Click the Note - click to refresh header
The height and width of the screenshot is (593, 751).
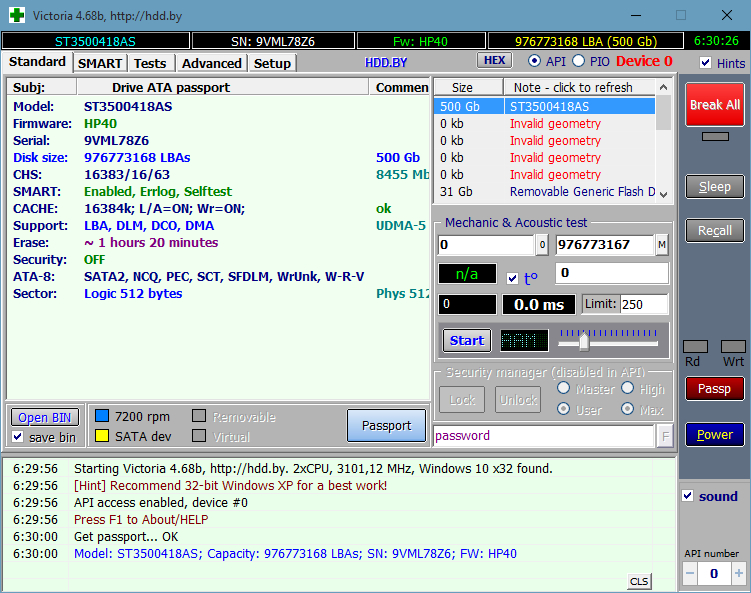click(579, 88)
